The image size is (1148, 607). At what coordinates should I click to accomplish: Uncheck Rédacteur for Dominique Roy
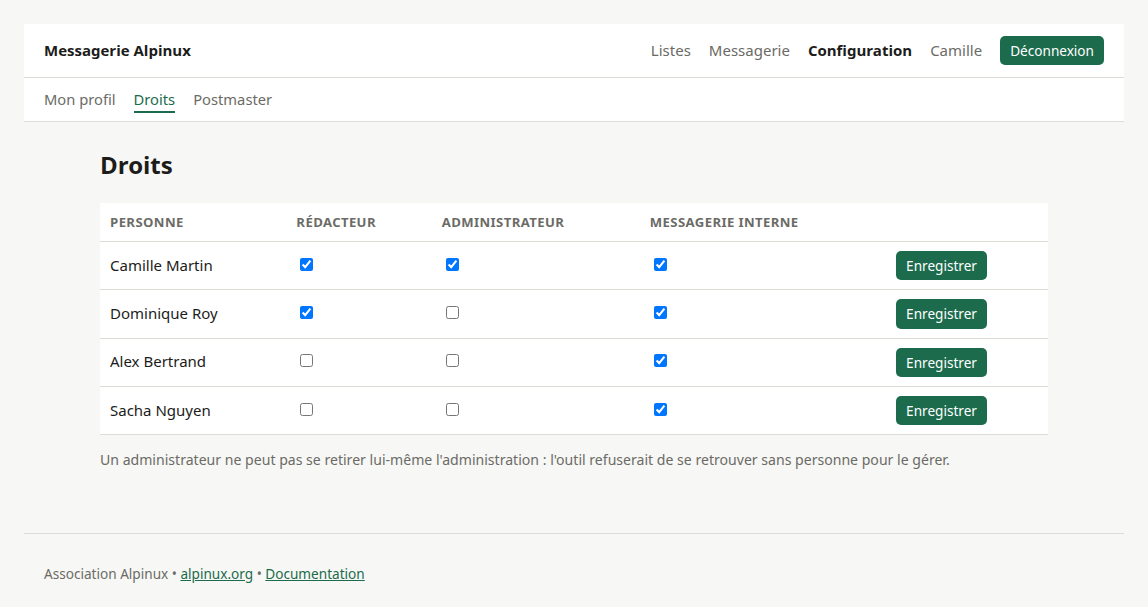307,313
